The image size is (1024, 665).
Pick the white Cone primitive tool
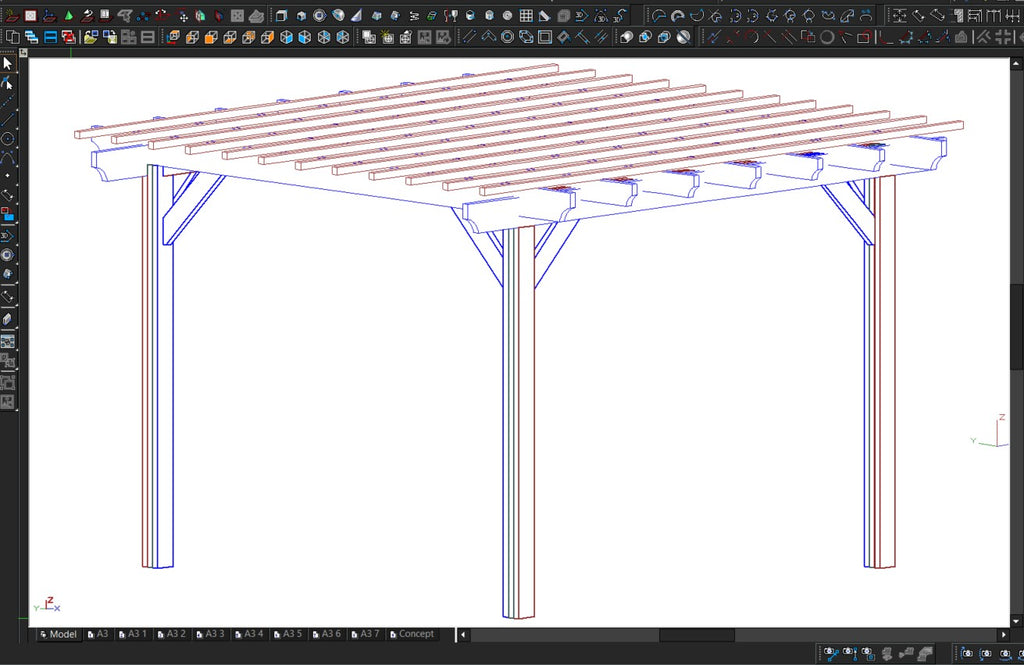tap(357, 15)
